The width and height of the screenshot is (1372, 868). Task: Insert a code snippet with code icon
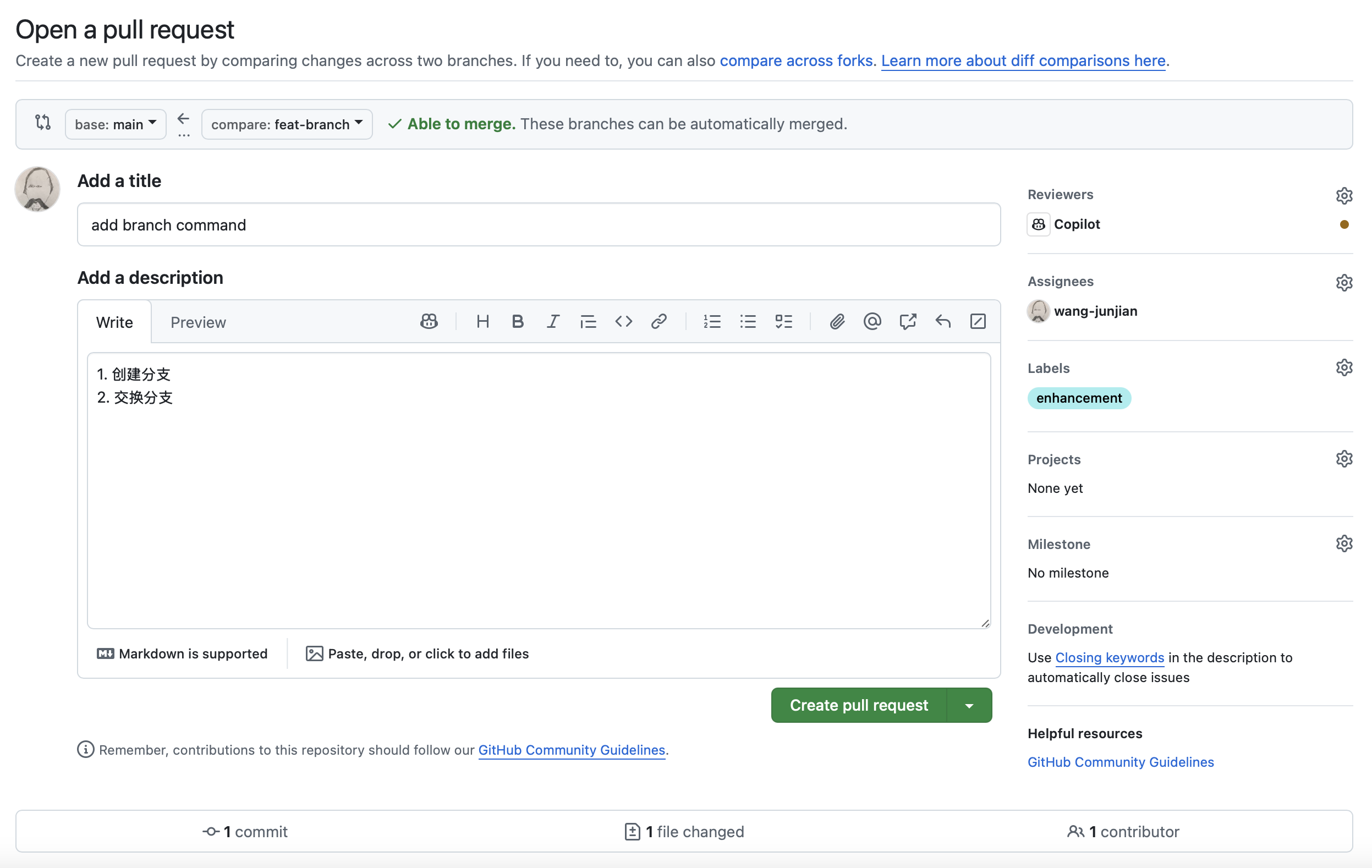coord(623,322)
